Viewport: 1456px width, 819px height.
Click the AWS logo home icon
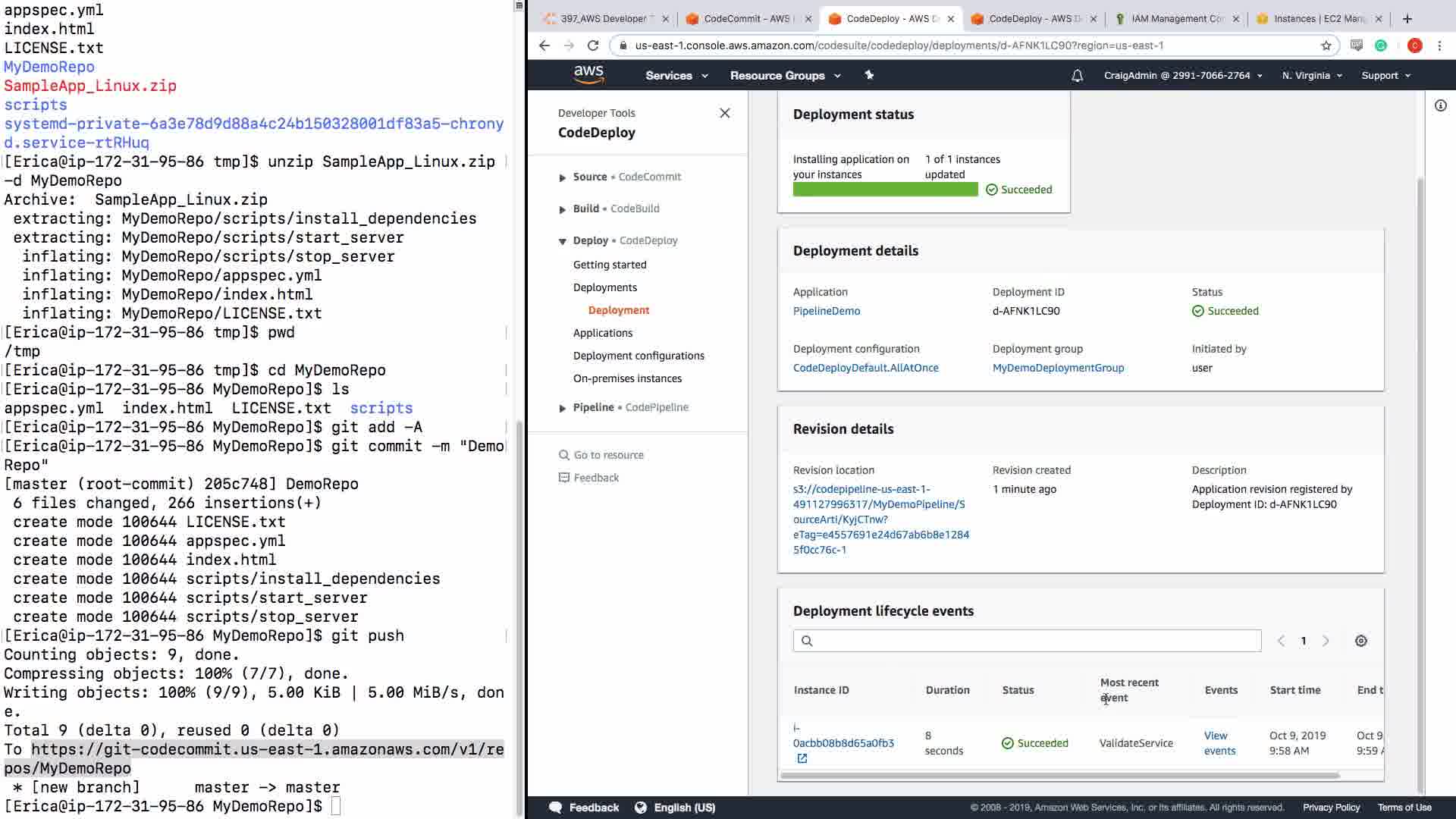588,74
